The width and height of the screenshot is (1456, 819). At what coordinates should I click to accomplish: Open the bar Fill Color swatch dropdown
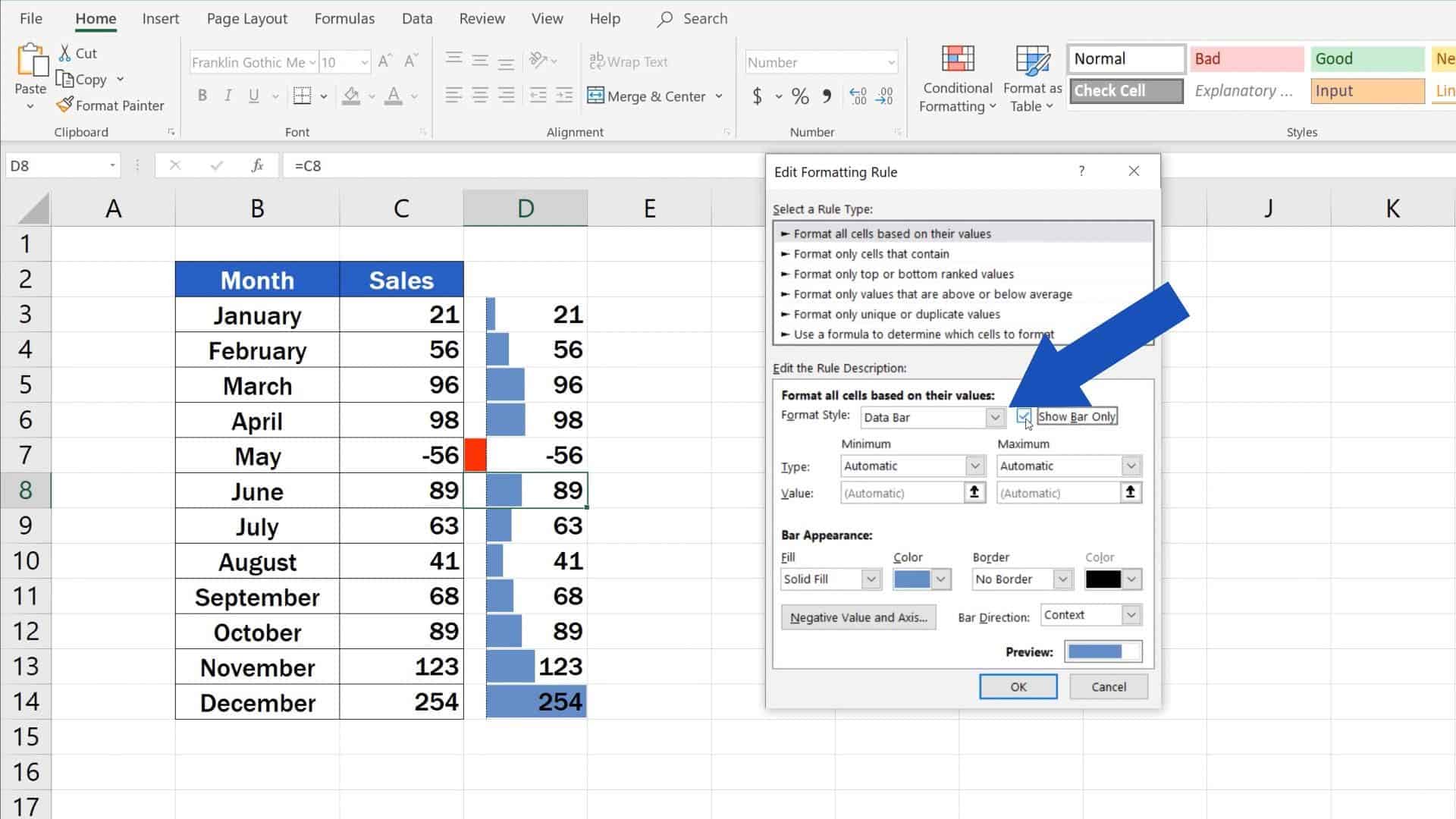(940, 579)
